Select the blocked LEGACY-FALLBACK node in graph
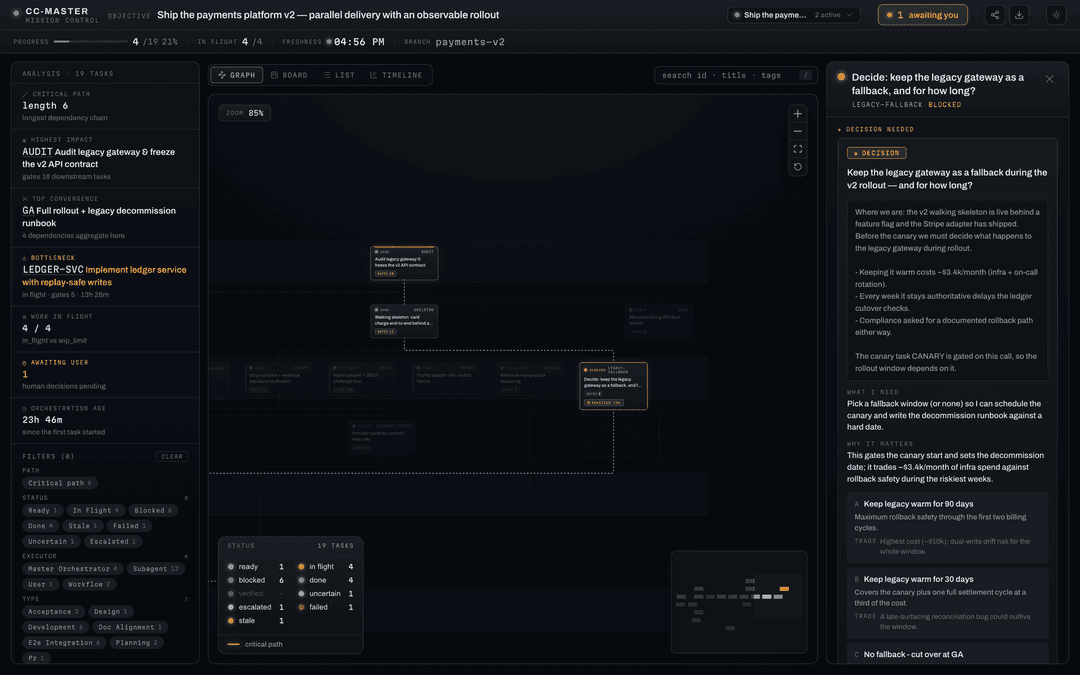Viewport: 1080px width, 675px height. [x=613, y=386]
